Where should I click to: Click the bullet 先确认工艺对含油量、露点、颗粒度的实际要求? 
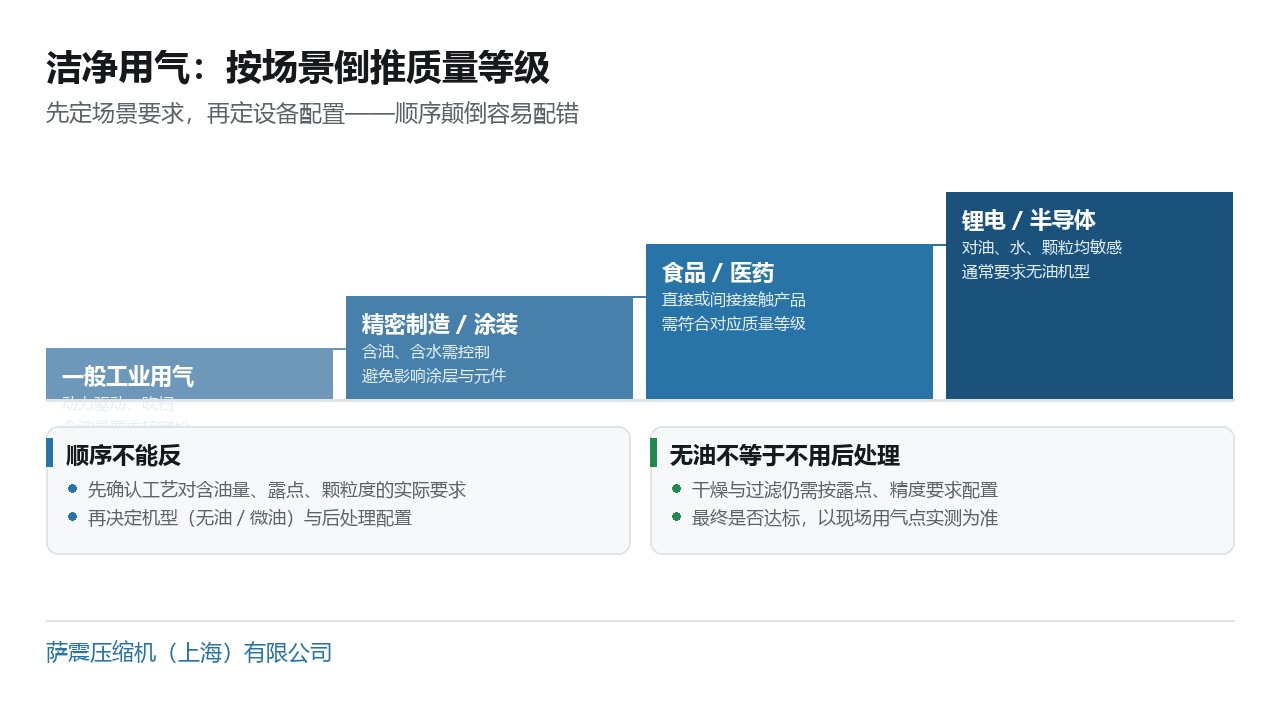coord(277,490)
